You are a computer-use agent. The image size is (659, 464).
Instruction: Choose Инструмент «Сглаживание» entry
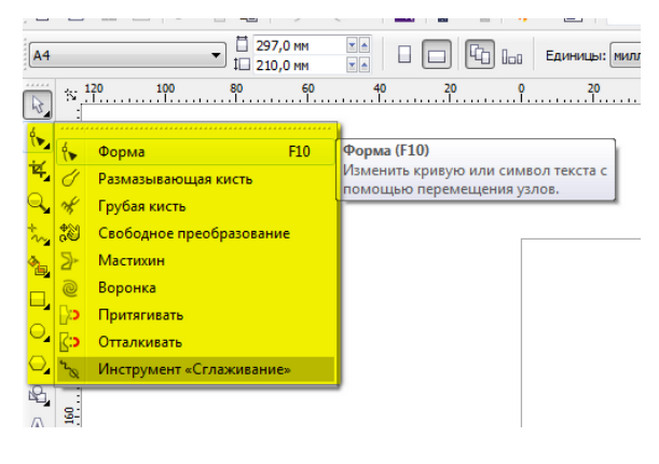coord(196,369)
